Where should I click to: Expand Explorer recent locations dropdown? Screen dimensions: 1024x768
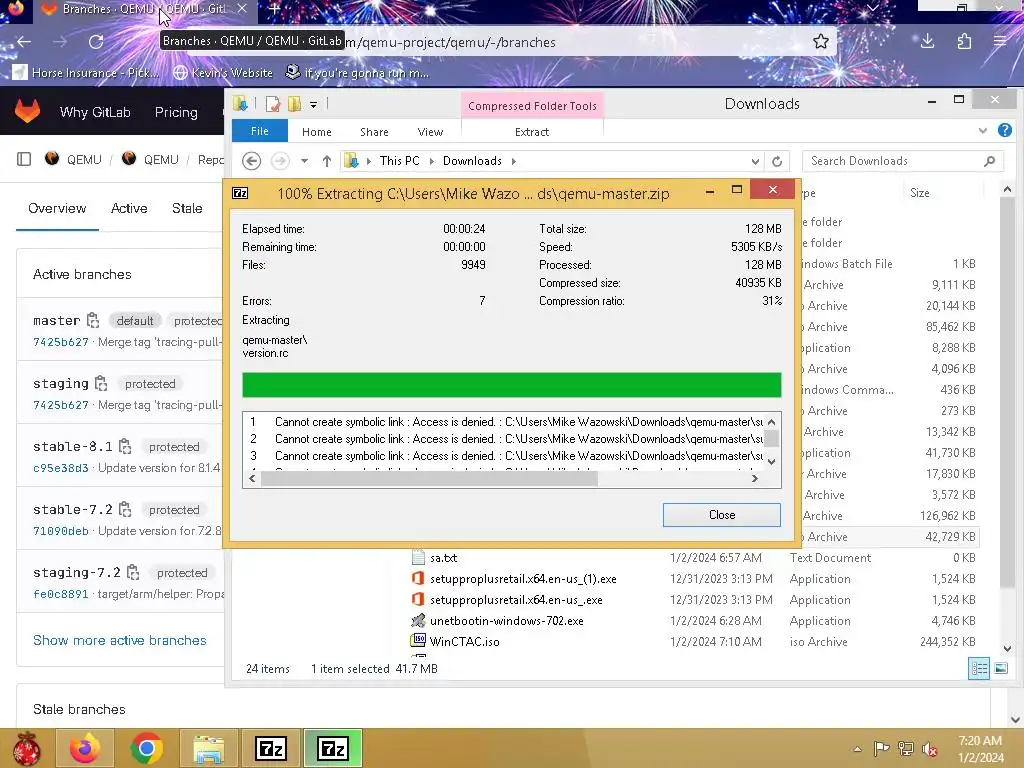point(304,161)
